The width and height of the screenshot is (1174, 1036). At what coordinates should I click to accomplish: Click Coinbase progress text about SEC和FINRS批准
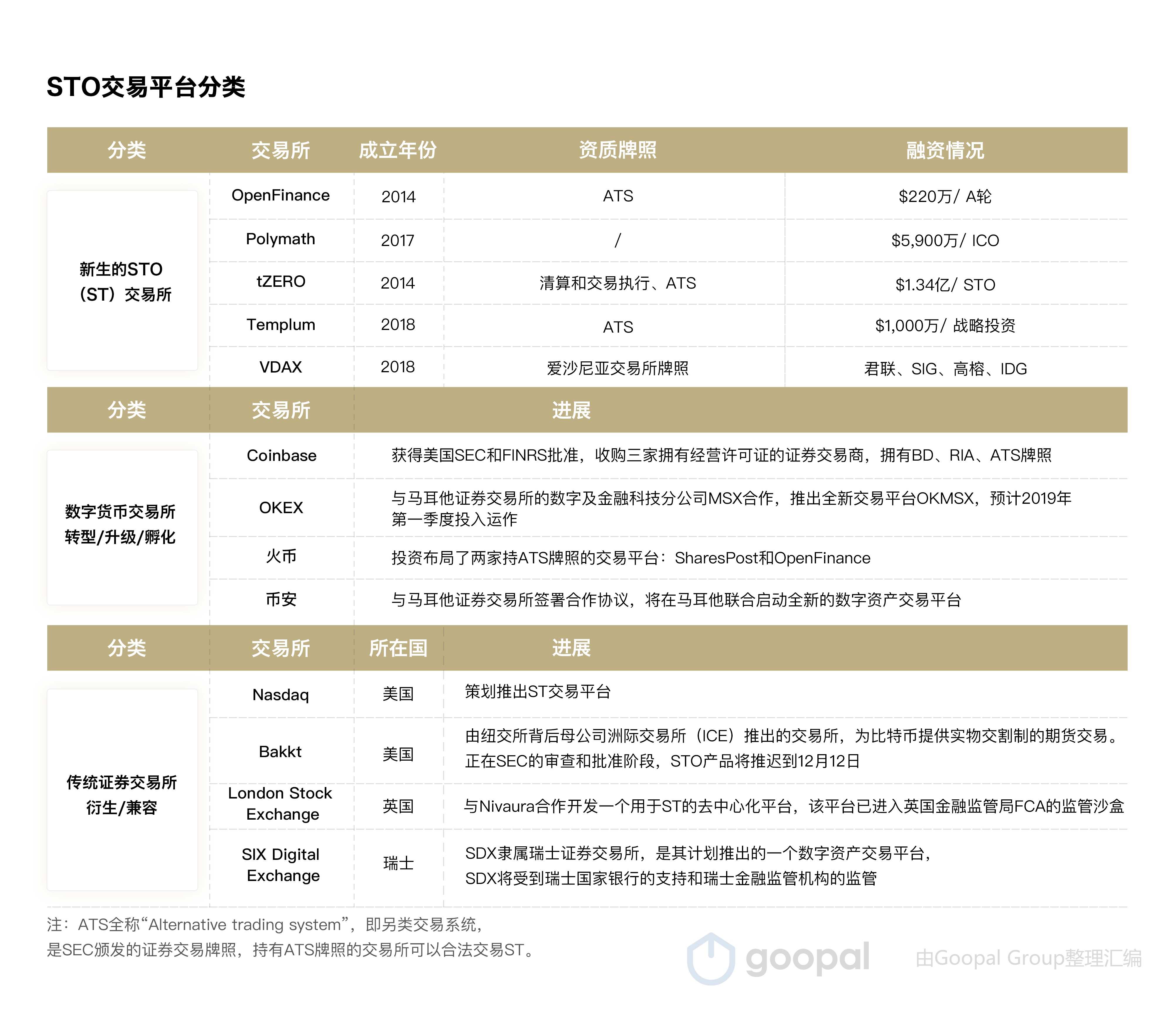(x=721, y=456)
